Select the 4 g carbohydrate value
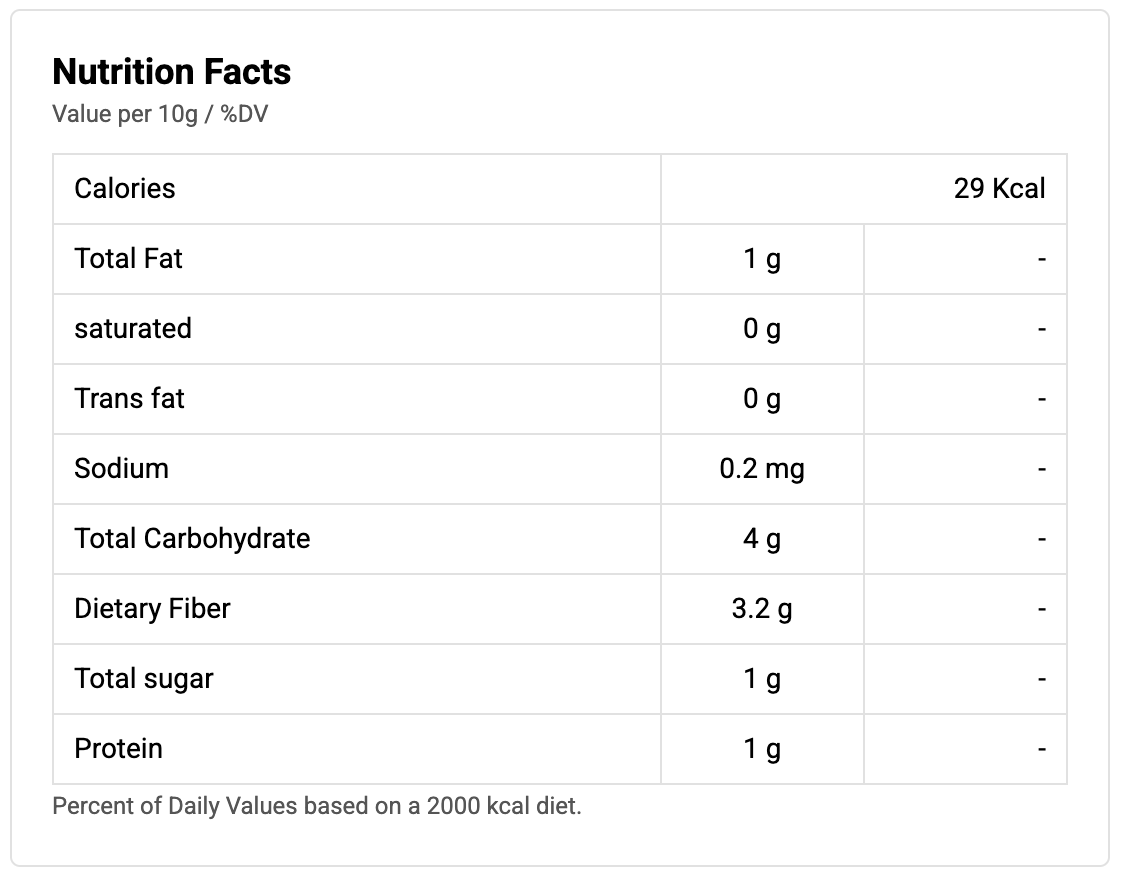This screenshot has height=876, width=1124. pos(762,539)
